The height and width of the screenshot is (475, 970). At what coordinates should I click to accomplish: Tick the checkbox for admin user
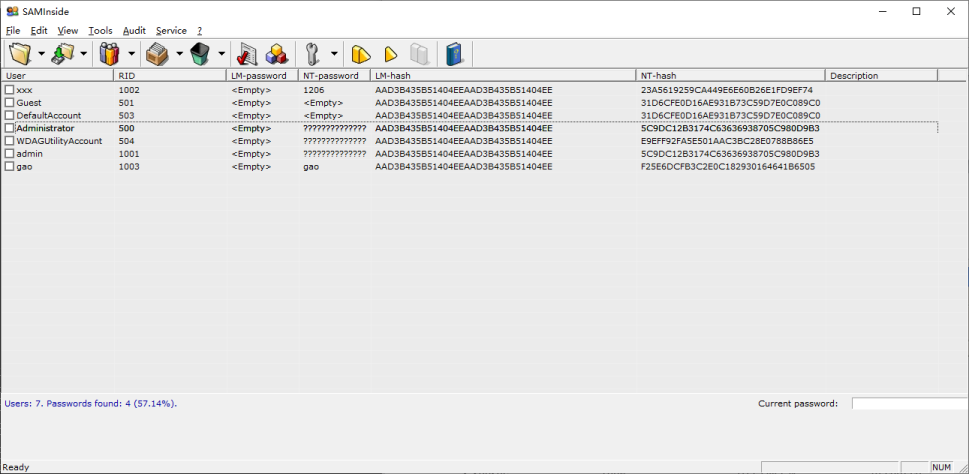(9, 153)
